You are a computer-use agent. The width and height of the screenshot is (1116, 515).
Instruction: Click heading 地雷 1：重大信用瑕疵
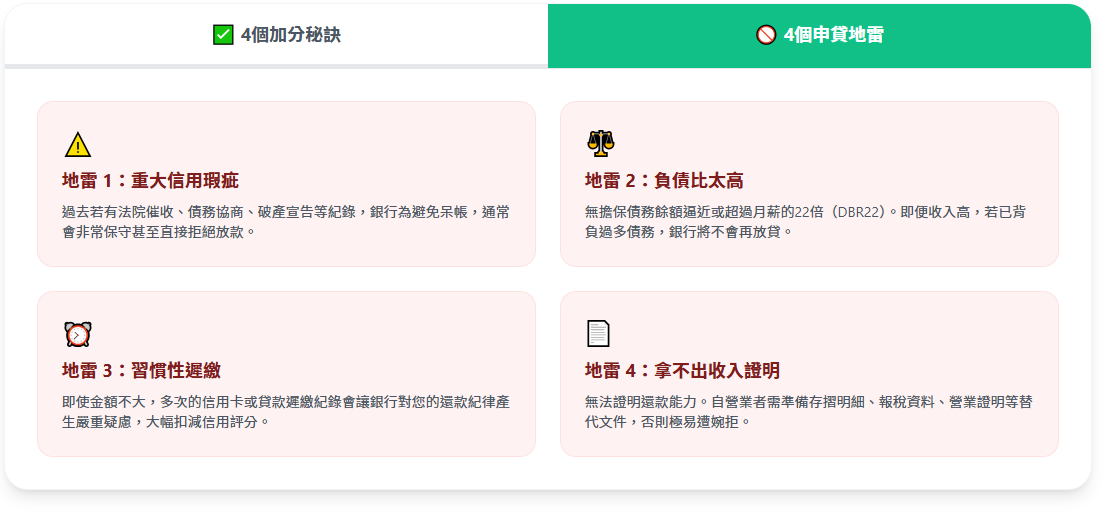coord(150,181)
